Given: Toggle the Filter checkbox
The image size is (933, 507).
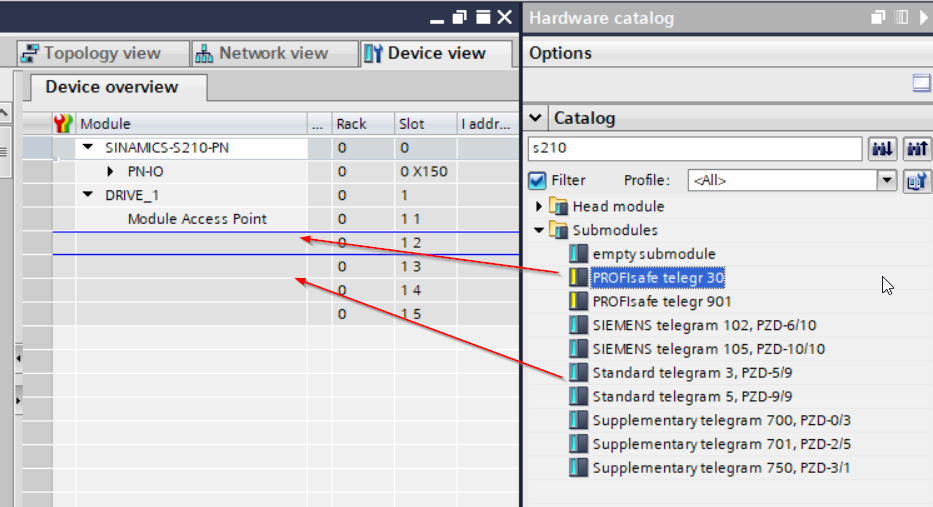Looking at the screenshot, I should pyautogui.click(x=537, y=180).
